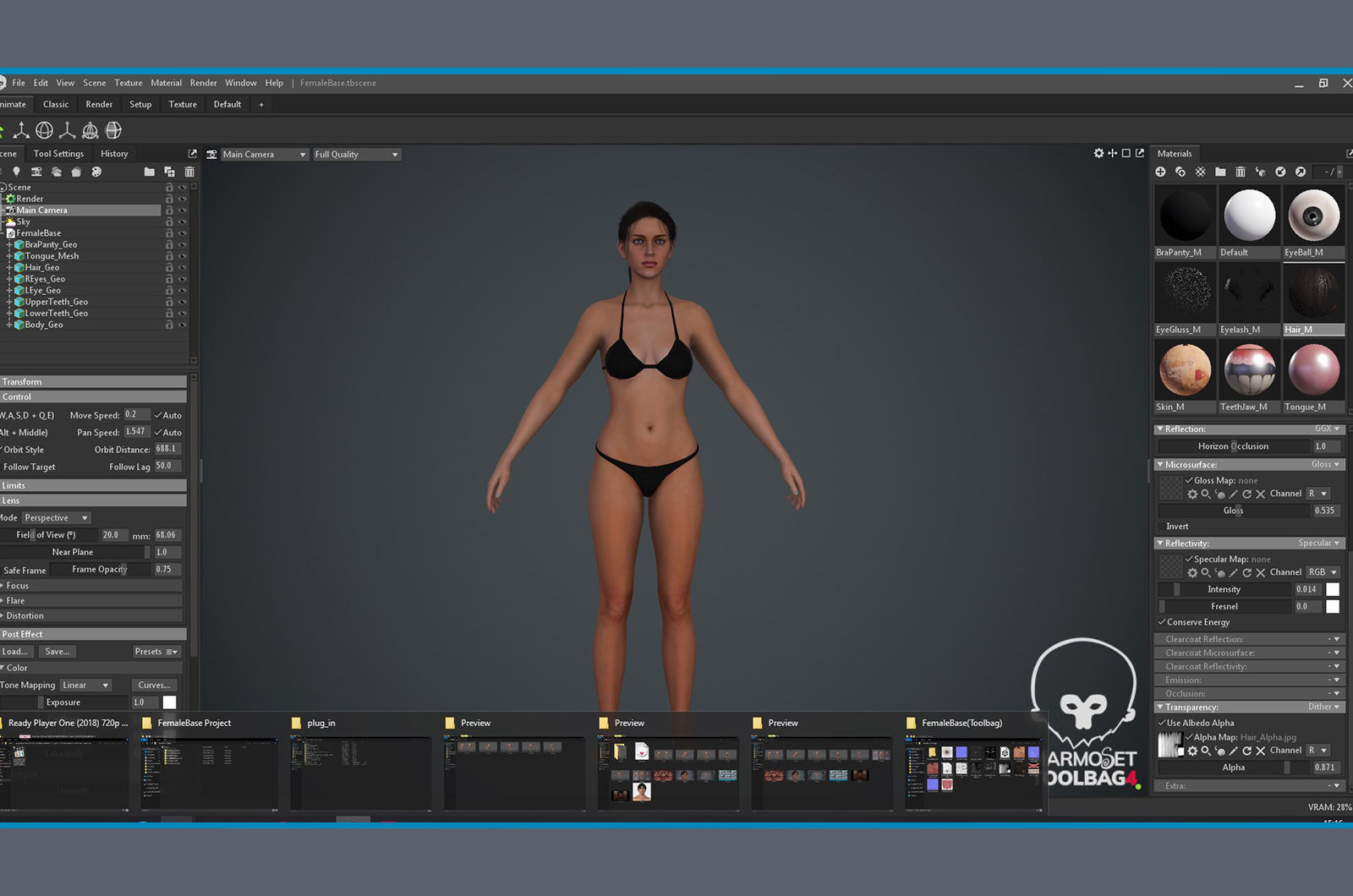
Task: Select the EyeBall_M material thumbnail
Action: pyautogui.click(x=1313, y=216)
